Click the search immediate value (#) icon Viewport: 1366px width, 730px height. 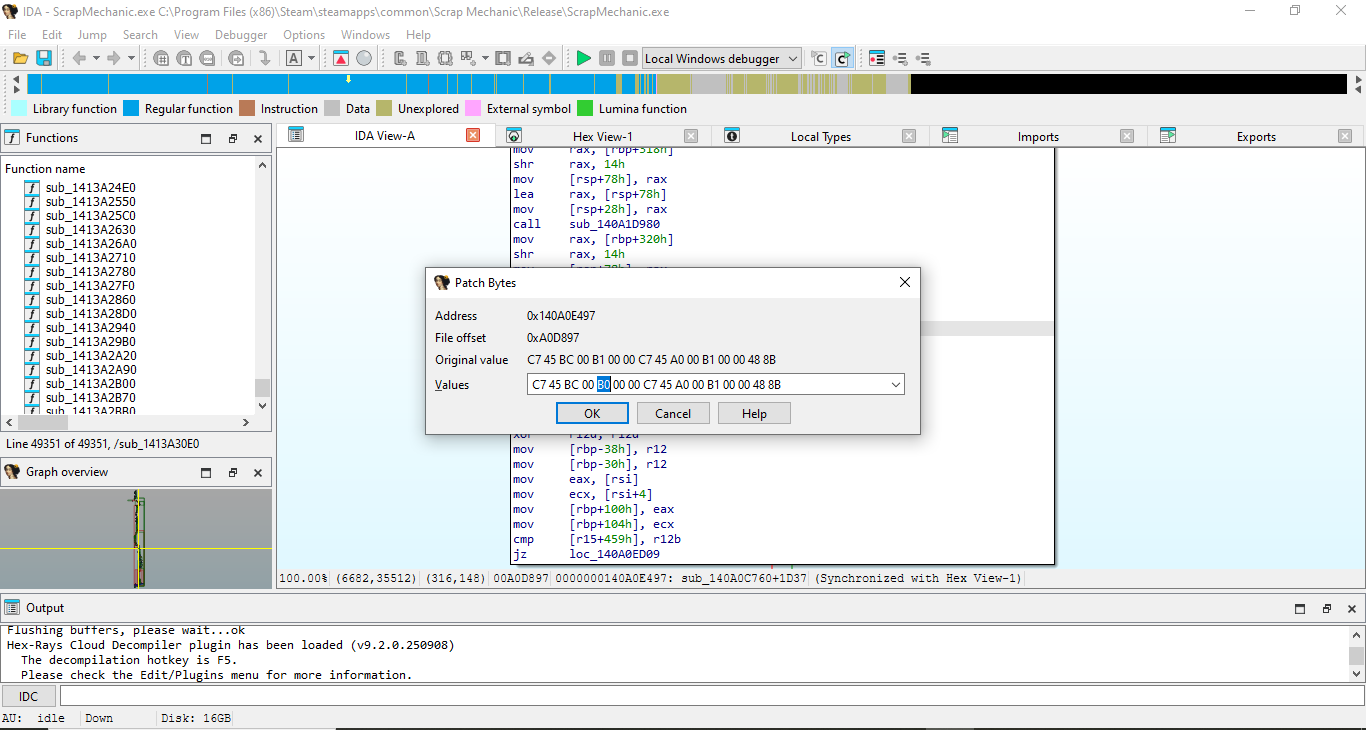(x=161, y=58)
